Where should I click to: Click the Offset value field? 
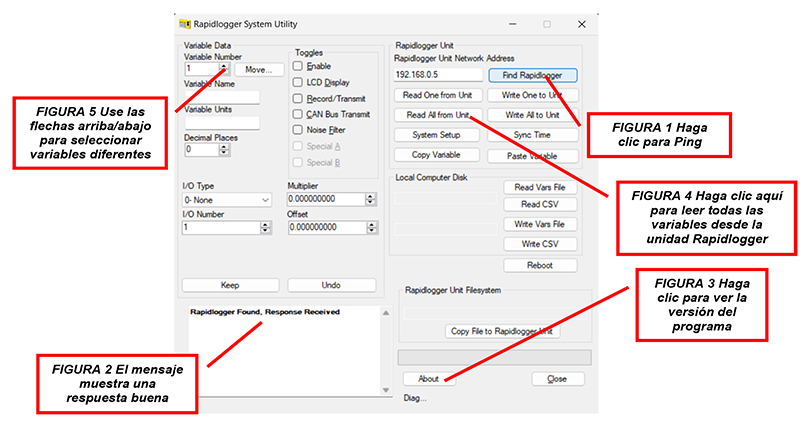pyautogui.click(x=327, y=227)
